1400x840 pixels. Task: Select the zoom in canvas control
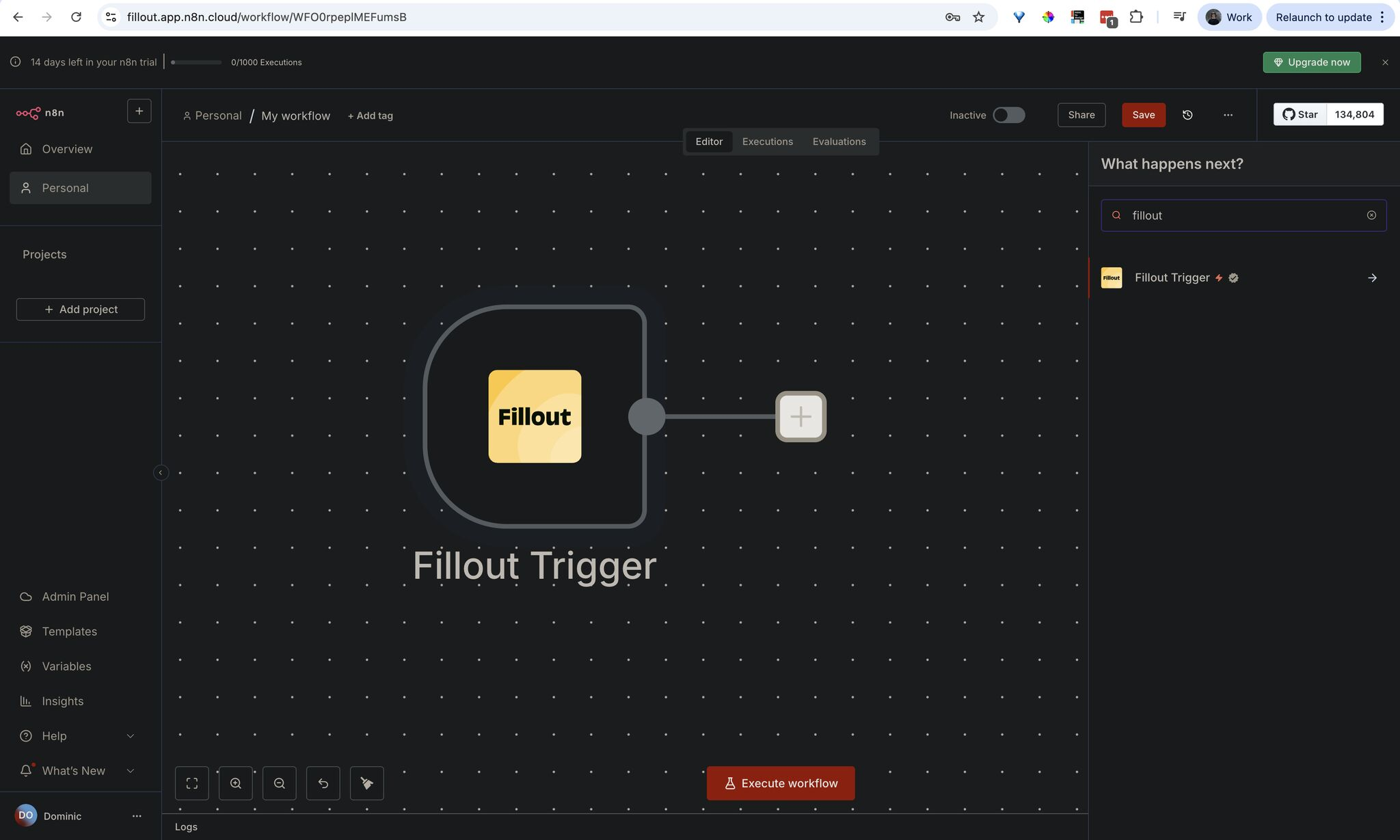click(235, 783)
